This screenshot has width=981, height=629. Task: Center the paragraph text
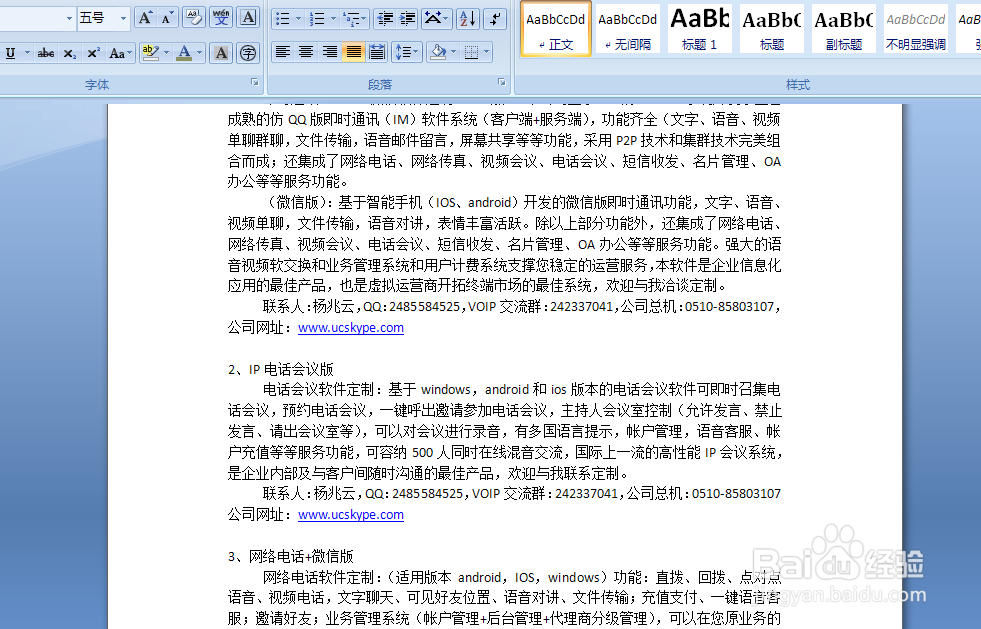tap(306, 52)
